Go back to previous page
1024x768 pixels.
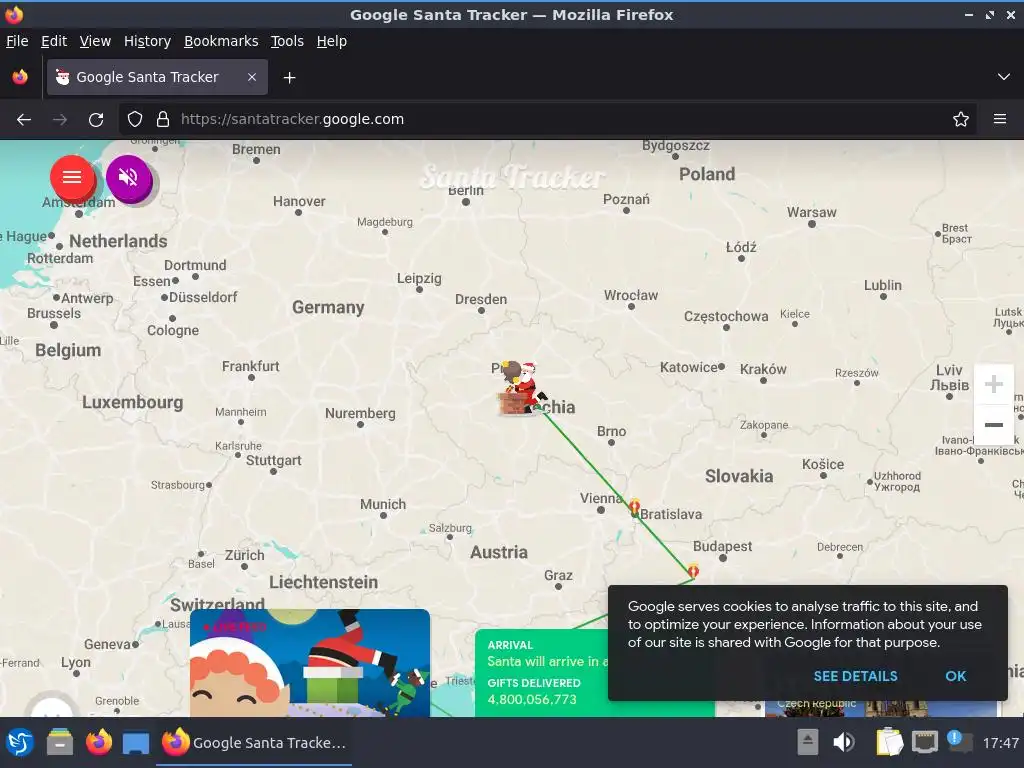24,120
